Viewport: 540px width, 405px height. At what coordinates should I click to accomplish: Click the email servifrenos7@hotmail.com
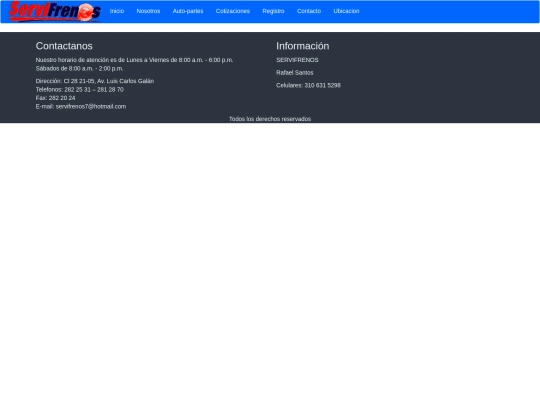[91, 106]
